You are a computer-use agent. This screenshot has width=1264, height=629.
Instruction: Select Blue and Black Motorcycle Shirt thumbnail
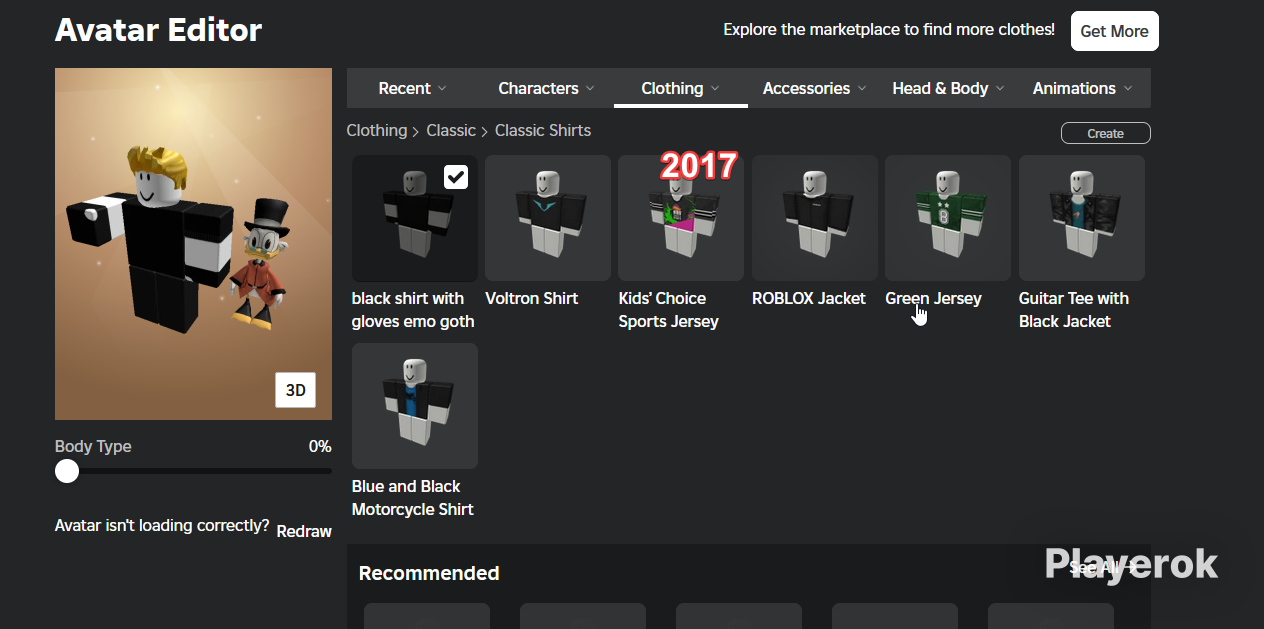[415, 406]
